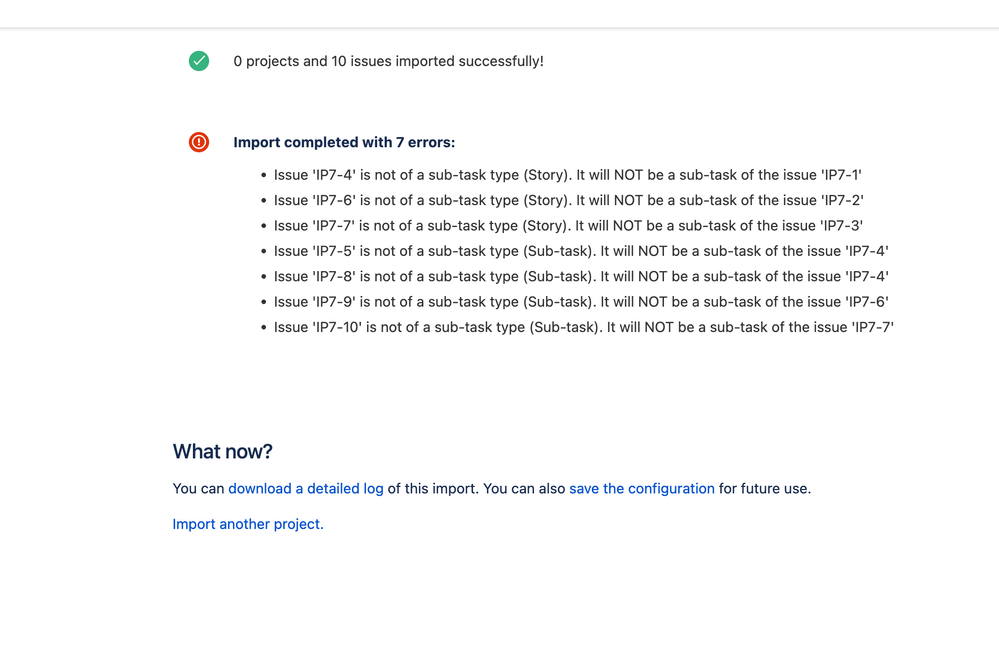Image resolution: width=999 pixels, height=661 pixels.
Task: Select the error line for issue IP7-10
Action: (584, 328)
